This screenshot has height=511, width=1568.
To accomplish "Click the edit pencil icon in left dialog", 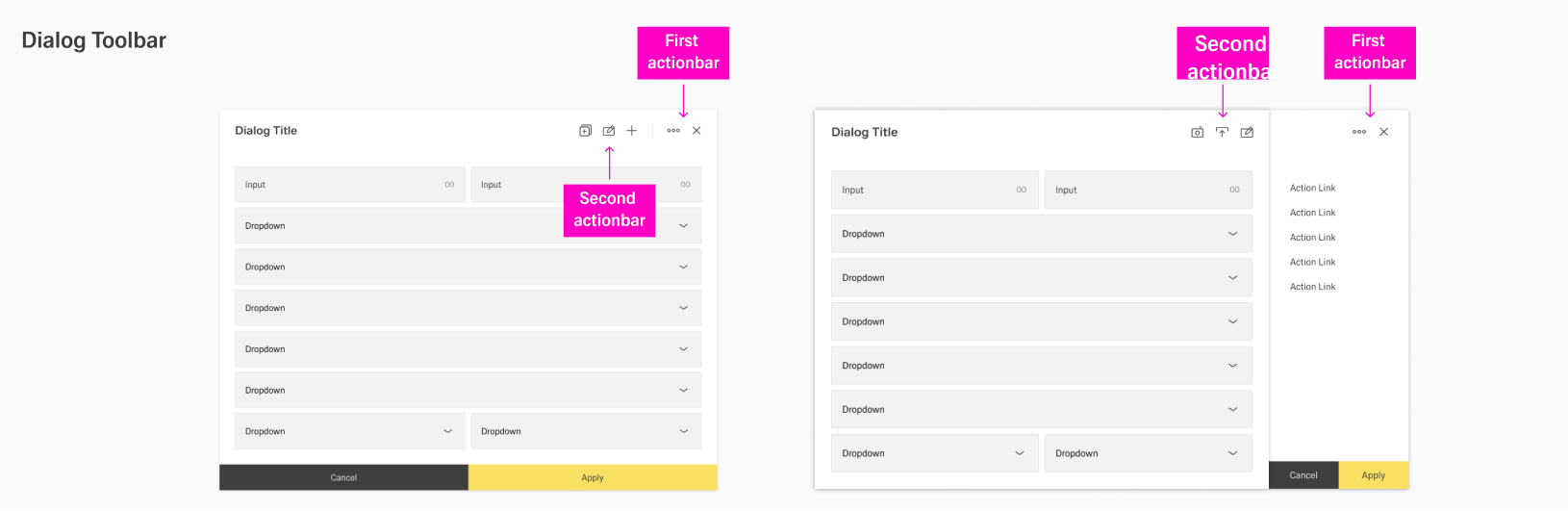I will 609,131.
